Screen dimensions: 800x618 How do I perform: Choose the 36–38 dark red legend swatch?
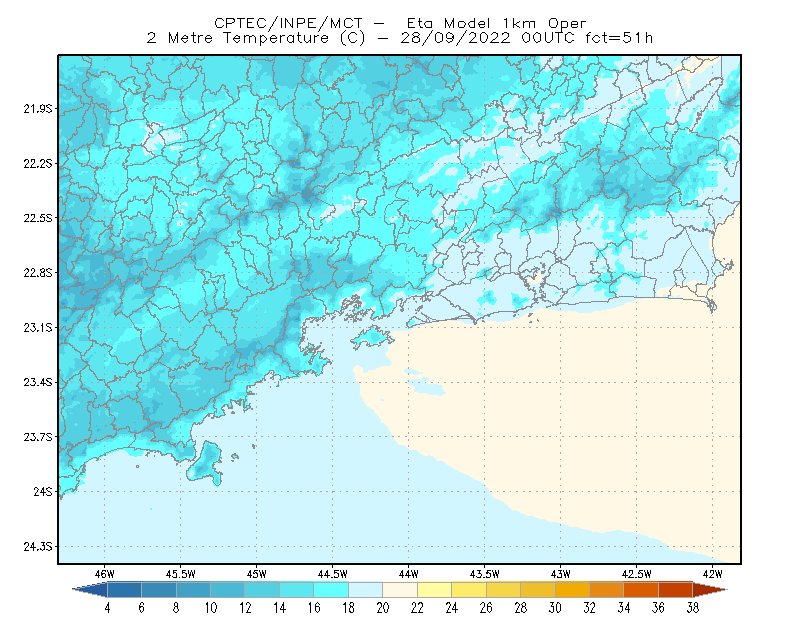click(x=676, y=590)
